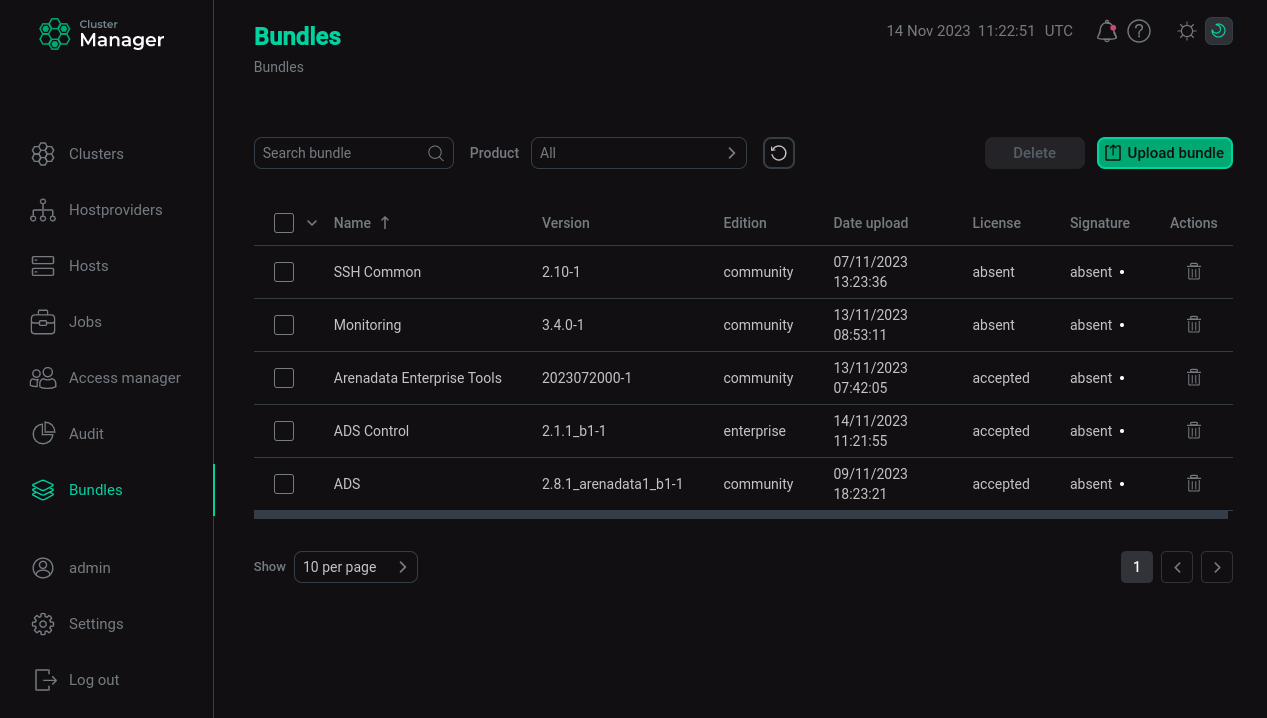Go to the next page arrow
This screenshot has width=1267, height=718.
pyautogui.click(x=1216, y=567)
